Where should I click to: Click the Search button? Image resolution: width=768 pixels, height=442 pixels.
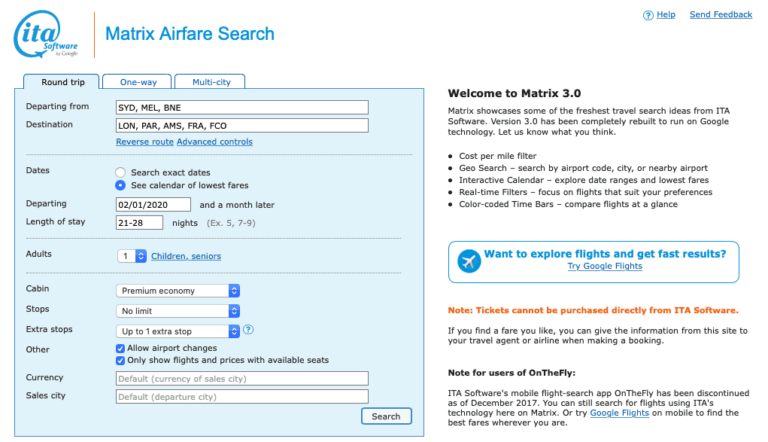coord(386,416)
